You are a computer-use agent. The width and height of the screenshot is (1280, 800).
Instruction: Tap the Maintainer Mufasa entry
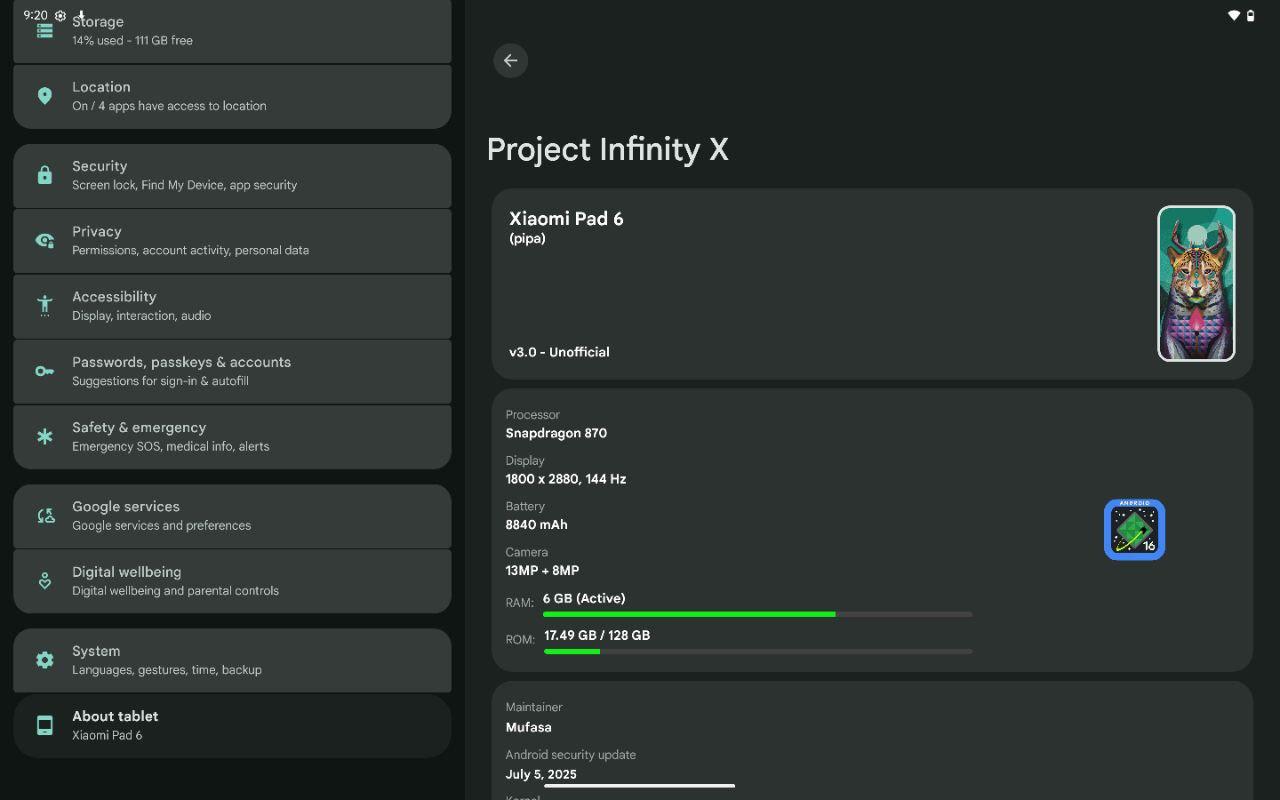coord(535,717)
